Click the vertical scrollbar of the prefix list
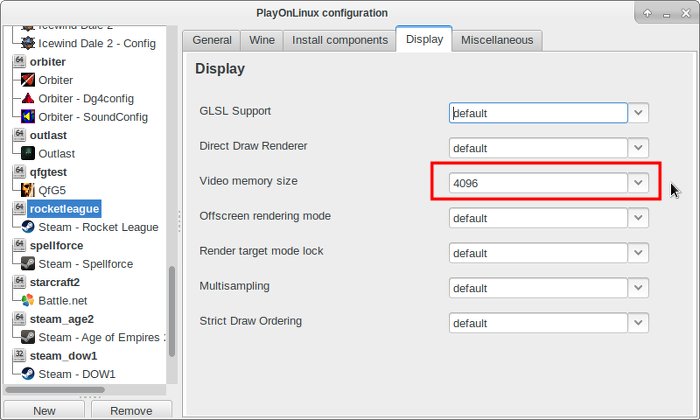The height and width of the screenshot is (420, 700). (172, 311)
